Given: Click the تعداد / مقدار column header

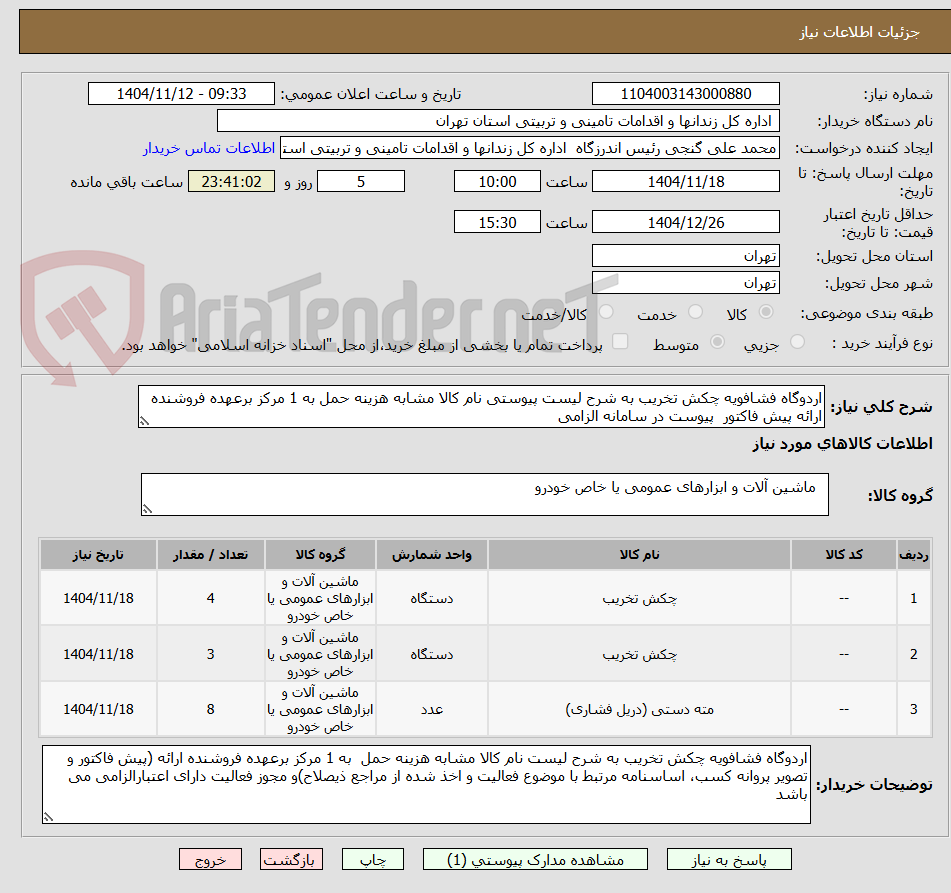Looking at the screenshot, I should [x=210, y=554].
